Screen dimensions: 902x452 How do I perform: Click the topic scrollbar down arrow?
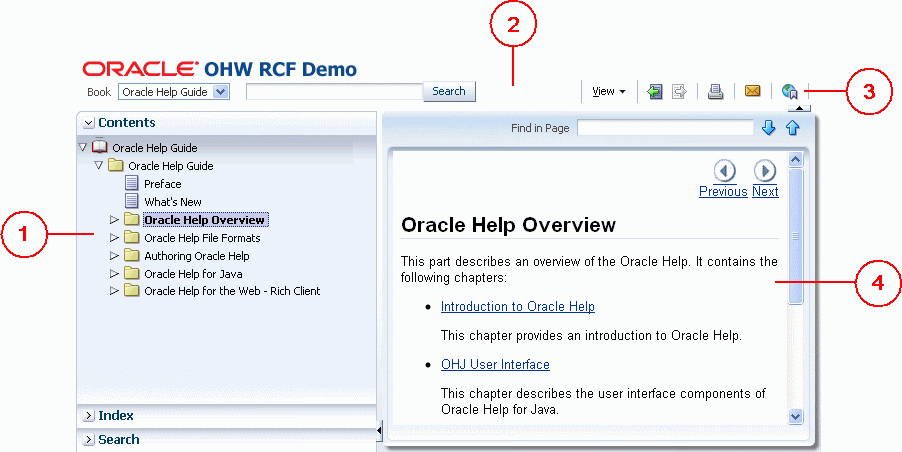(x=796, y=416)
